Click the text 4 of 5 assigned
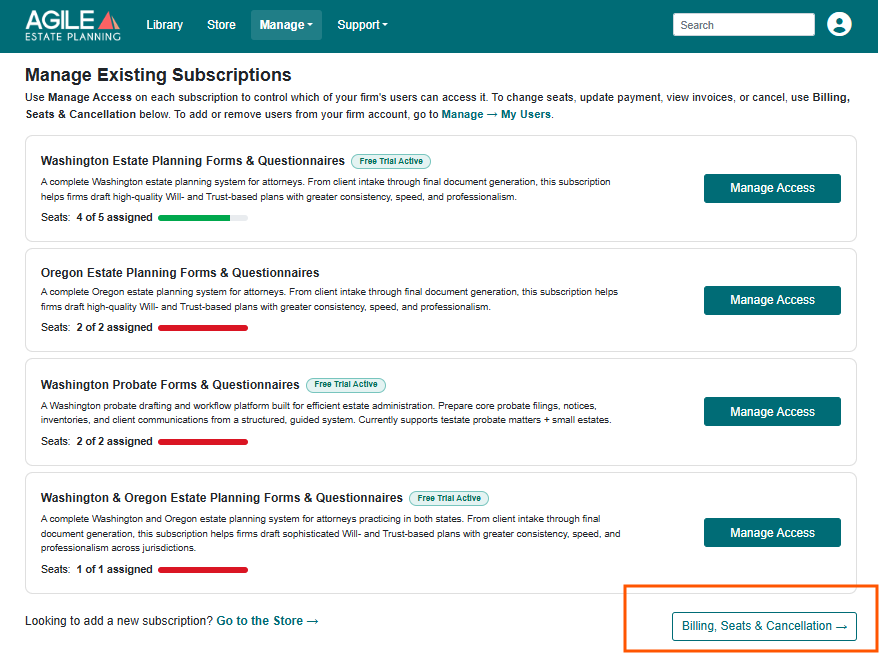 coord(114,217)
